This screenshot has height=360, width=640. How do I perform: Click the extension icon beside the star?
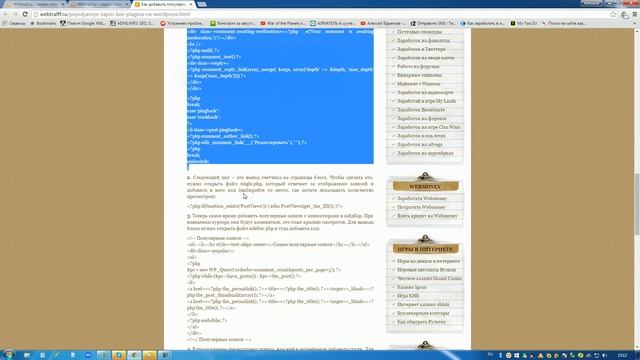[x=624, y=15]
